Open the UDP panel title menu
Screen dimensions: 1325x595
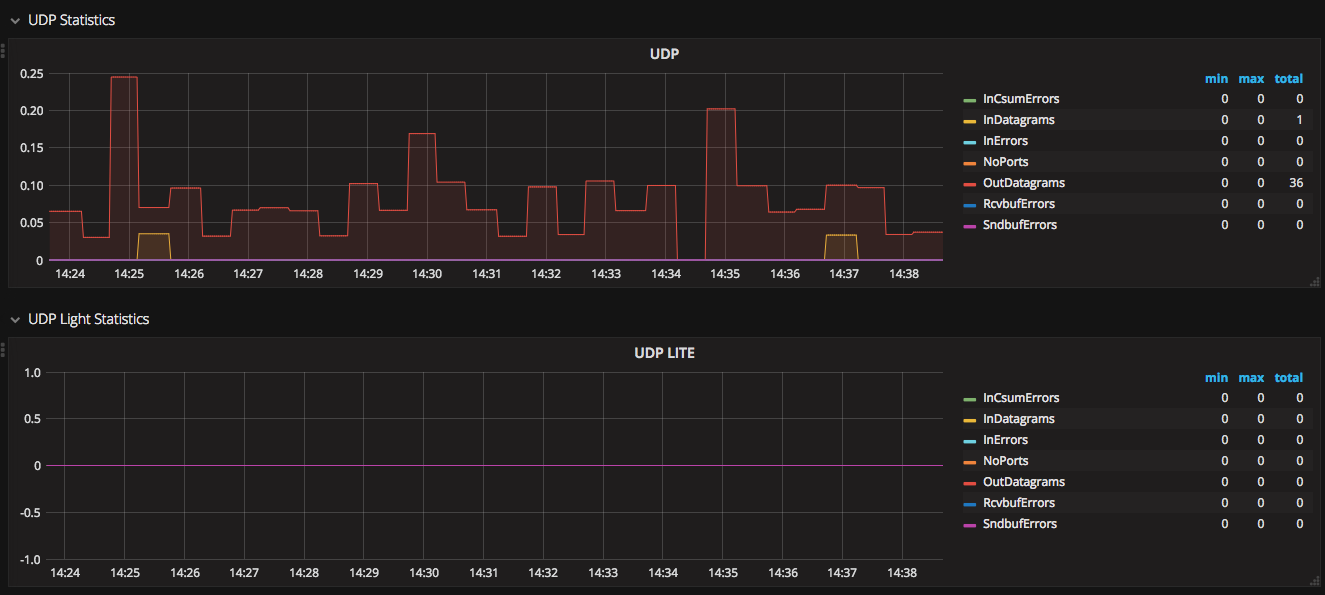pyautogui.click(x=664, y=54)
